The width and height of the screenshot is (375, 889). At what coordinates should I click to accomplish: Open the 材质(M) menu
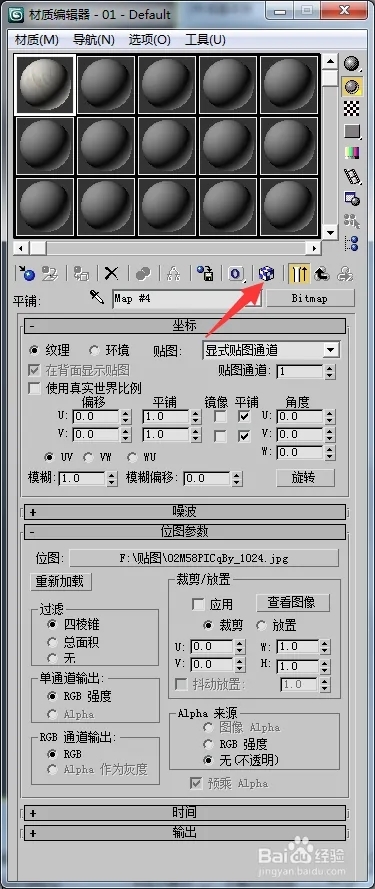point(36,40)
